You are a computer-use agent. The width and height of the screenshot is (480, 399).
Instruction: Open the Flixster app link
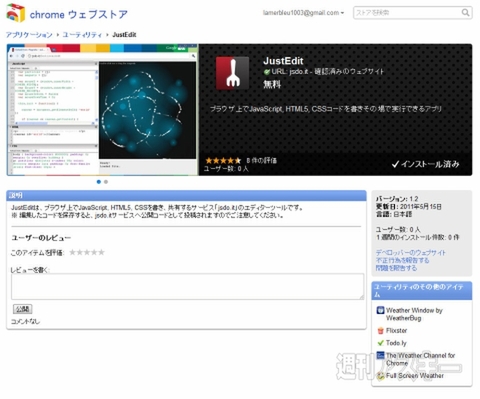pyautogui.click(x=396, y=330)
